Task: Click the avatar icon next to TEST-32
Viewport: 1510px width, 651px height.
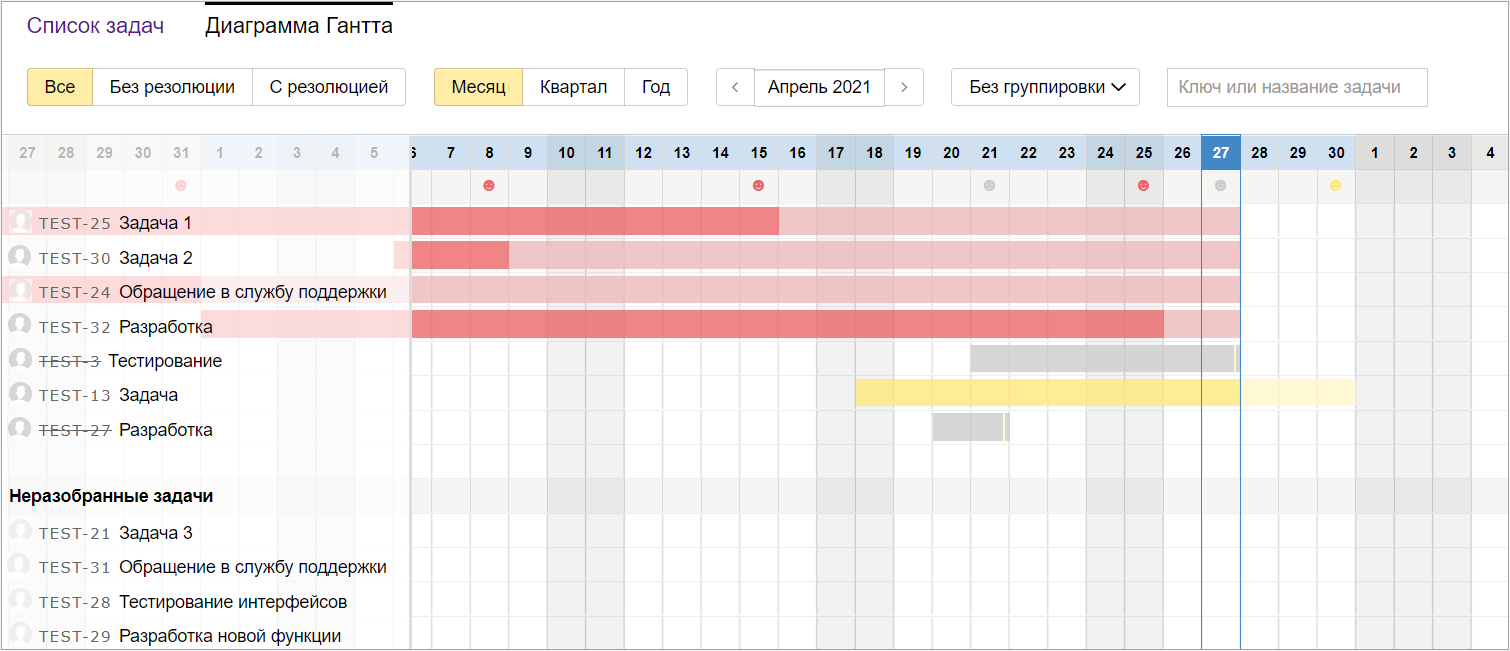Action: coord(19,326)
